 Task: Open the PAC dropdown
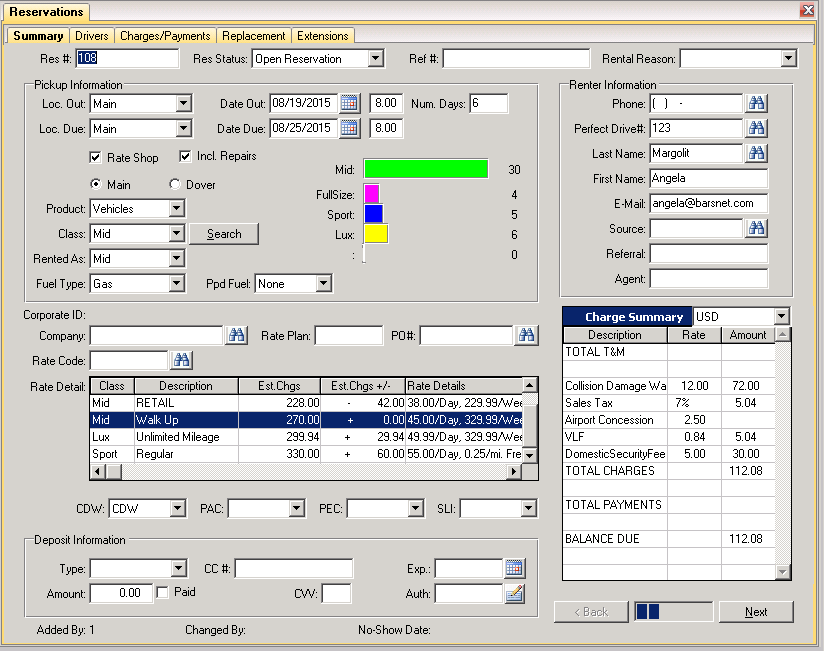click(297, 508)
